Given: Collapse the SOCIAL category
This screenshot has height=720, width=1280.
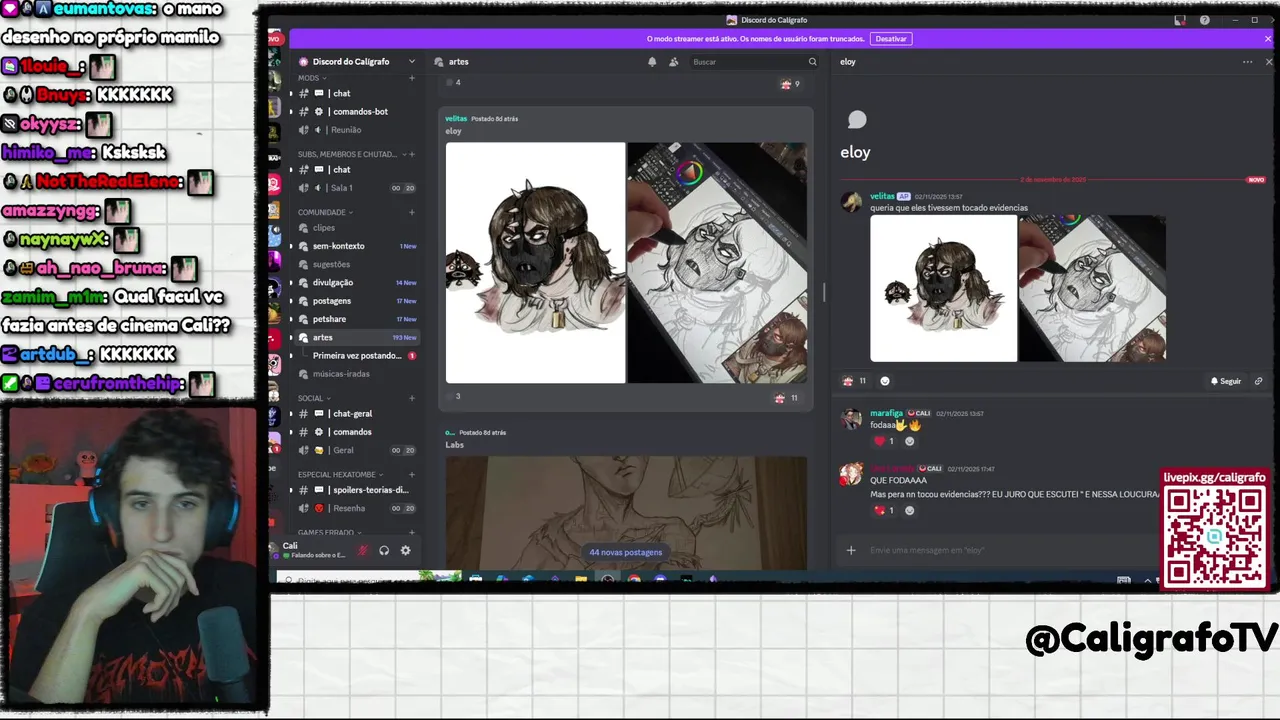Looking at the screenshot, I should coord(313,398).
